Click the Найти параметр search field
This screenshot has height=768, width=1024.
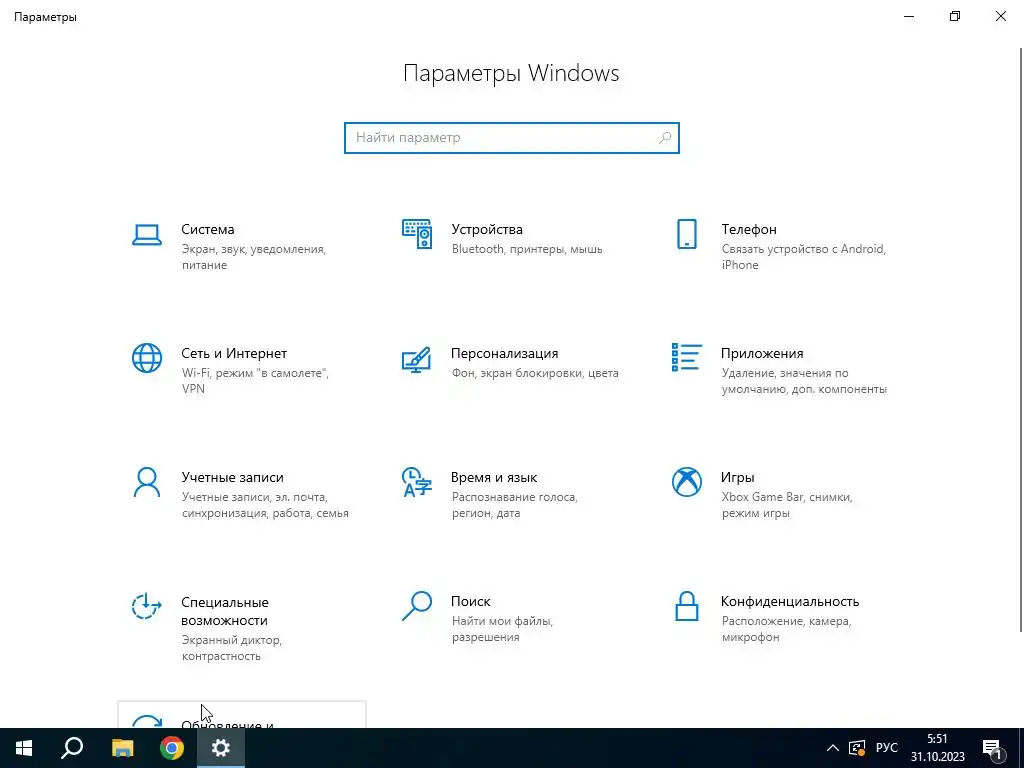click(x=512, y=138)
